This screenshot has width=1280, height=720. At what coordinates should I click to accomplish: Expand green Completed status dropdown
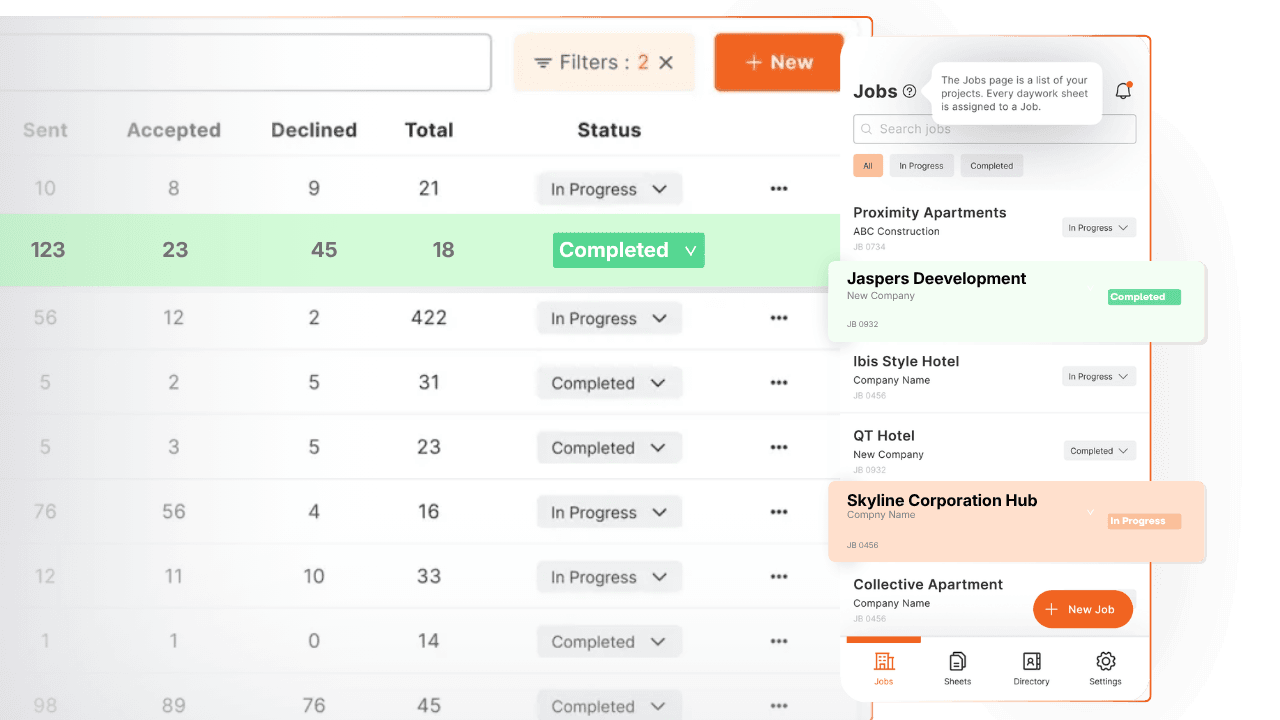click(628, 250)
